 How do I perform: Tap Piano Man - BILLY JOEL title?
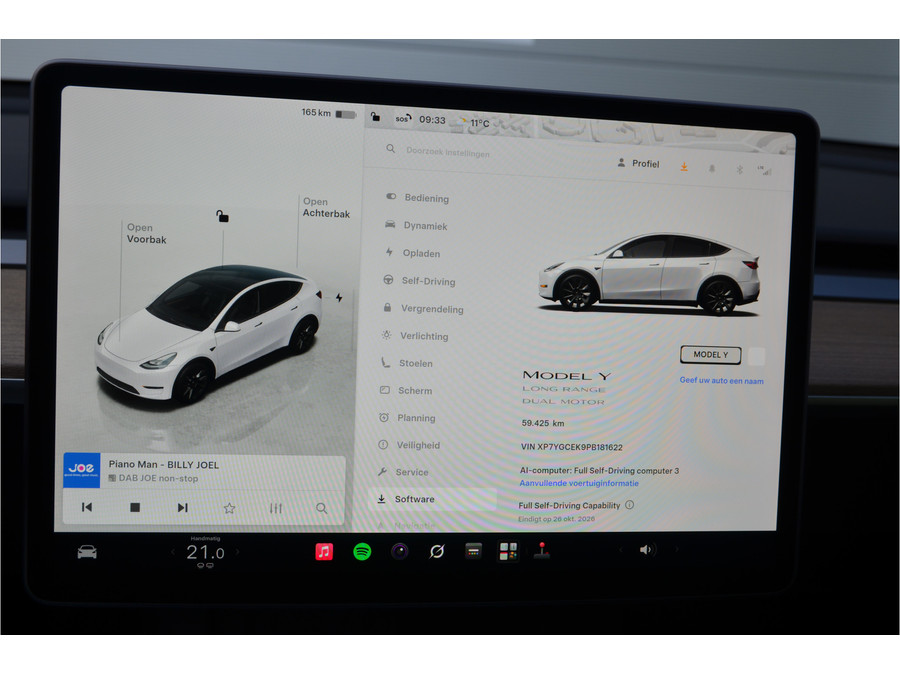(164, 464)
